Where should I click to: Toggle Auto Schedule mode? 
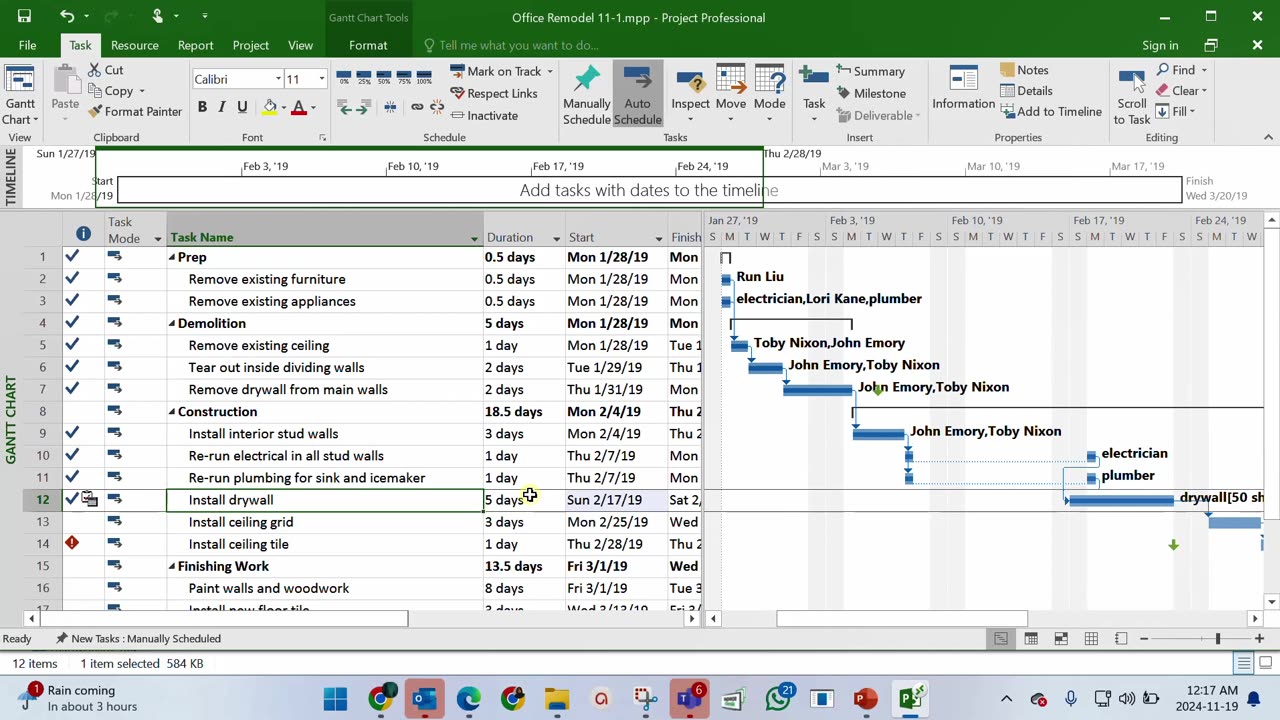point(637,96)
